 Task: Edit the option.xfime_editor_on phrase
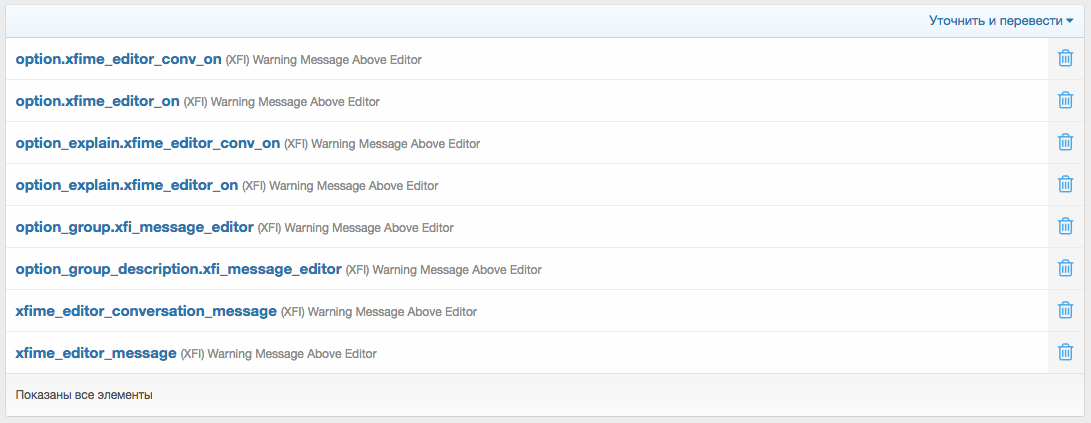[97, 101]
